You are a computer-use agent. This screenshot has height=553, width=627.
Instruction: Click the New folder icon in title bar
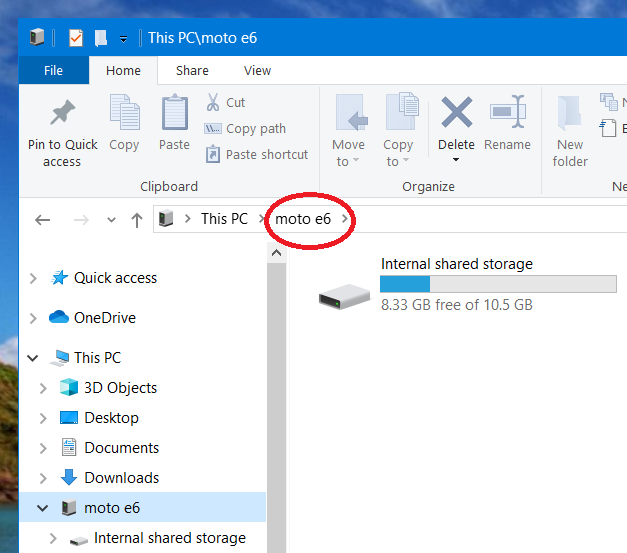tap(100, 38)
